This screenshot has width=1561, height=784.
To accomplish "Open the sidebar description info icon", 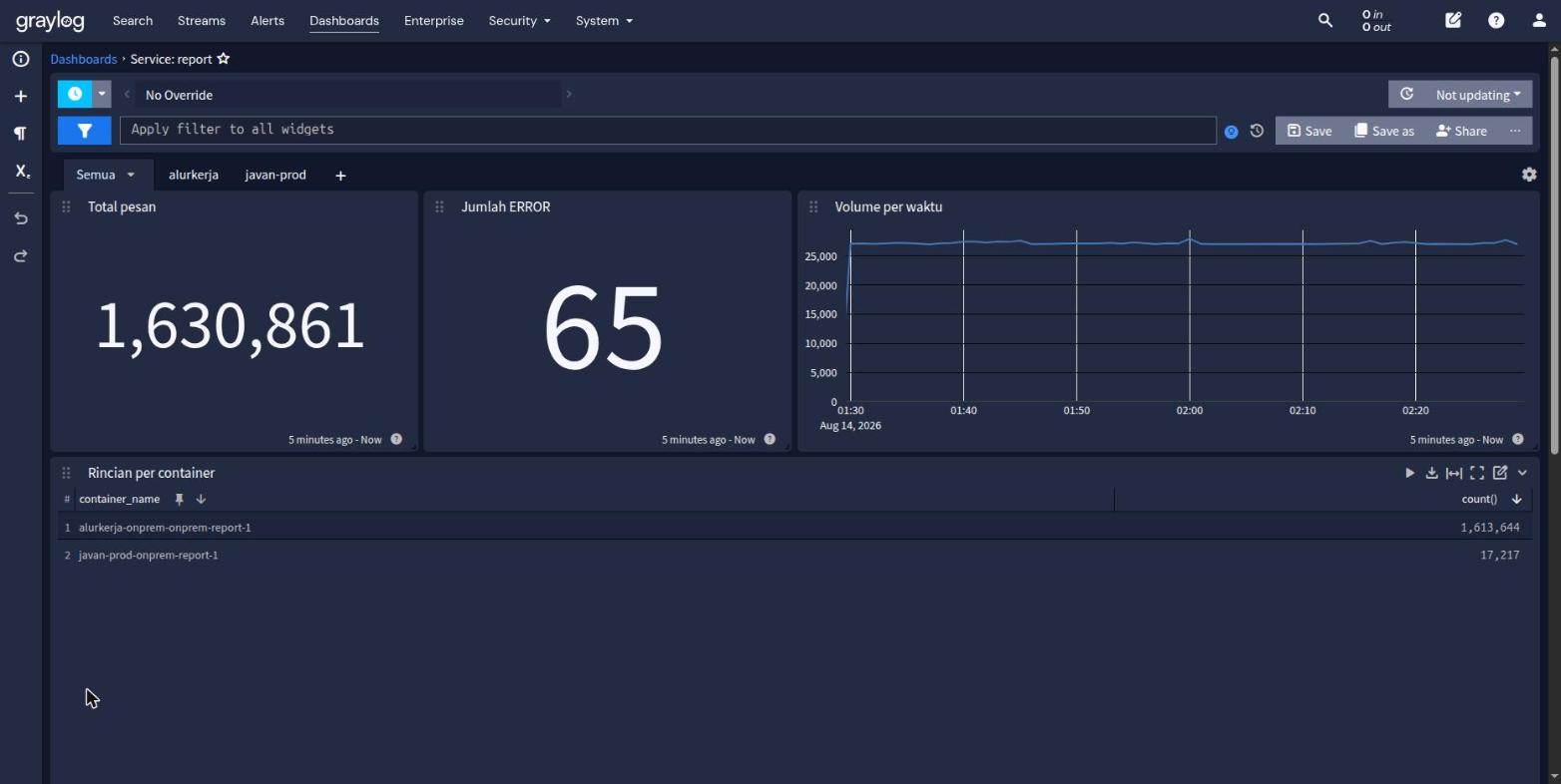I will click(x=20, y=59).
